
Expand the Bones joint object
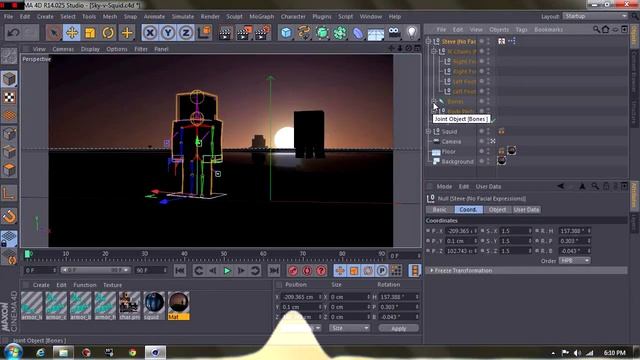point(434,101)
